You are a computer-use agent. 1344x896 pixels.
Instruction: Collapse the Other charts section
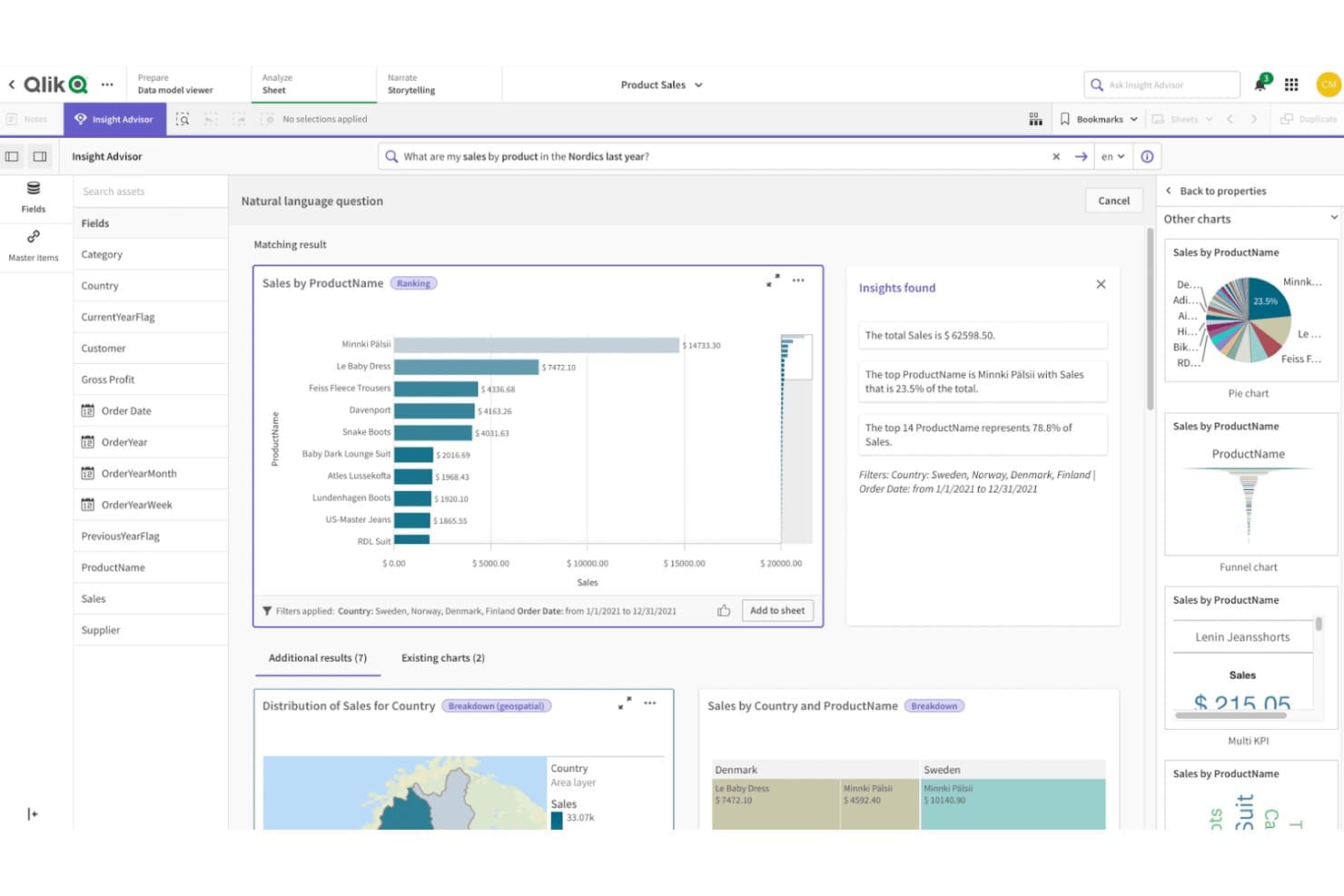(1333, 218)
